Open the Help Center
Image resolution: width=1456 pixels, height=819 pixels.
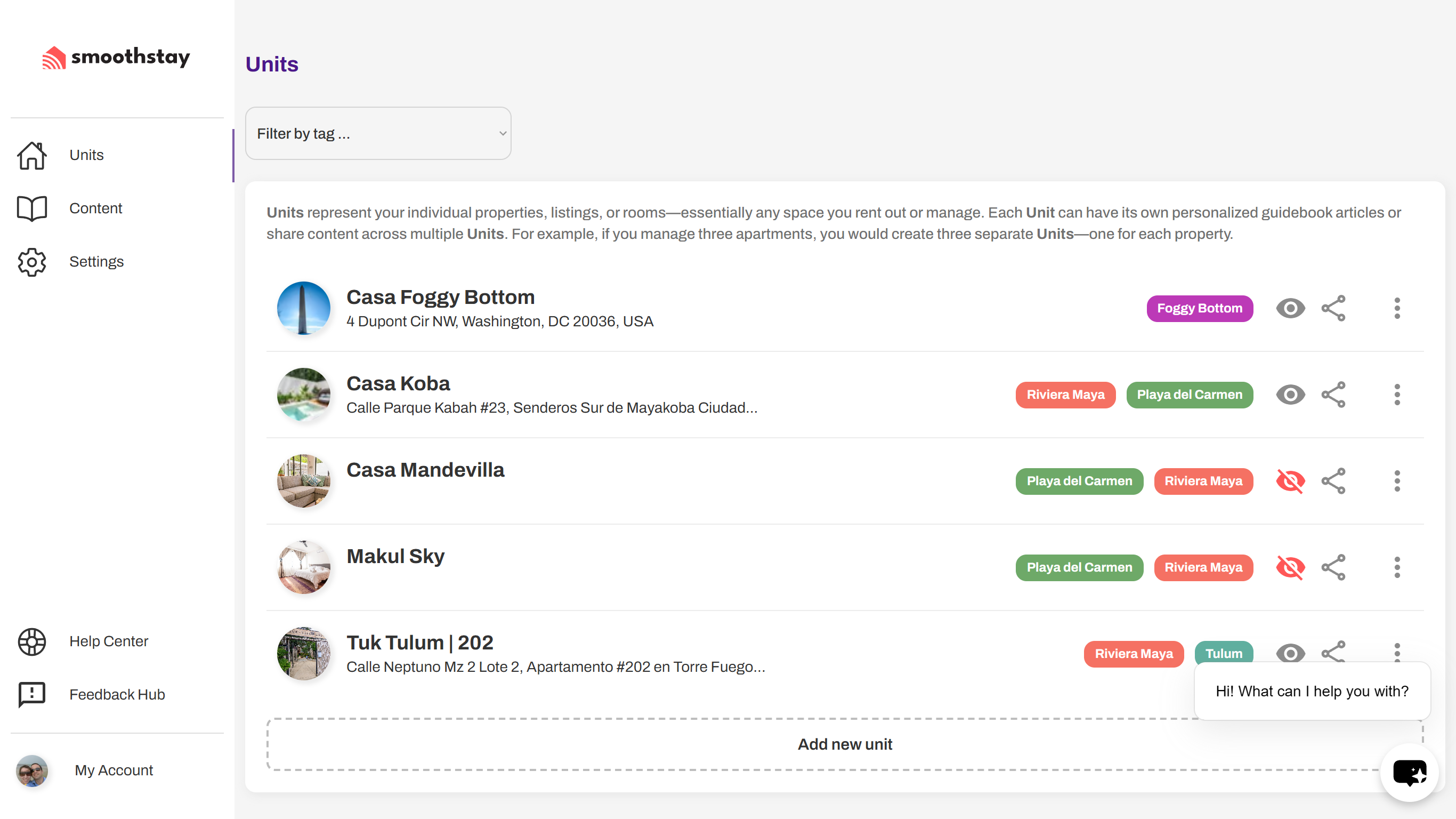click(x=108, y=641)
